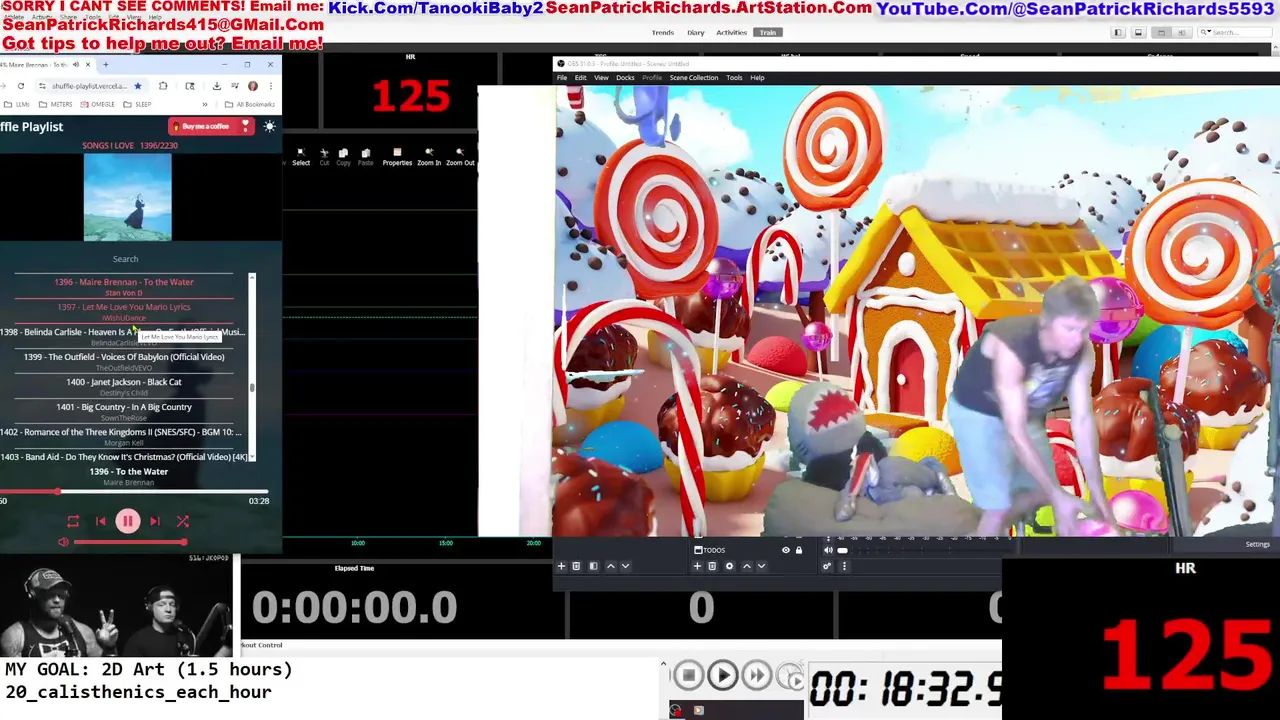Open the OBS Docks menu
The image size is (1280, 720).
coord(625,77)
